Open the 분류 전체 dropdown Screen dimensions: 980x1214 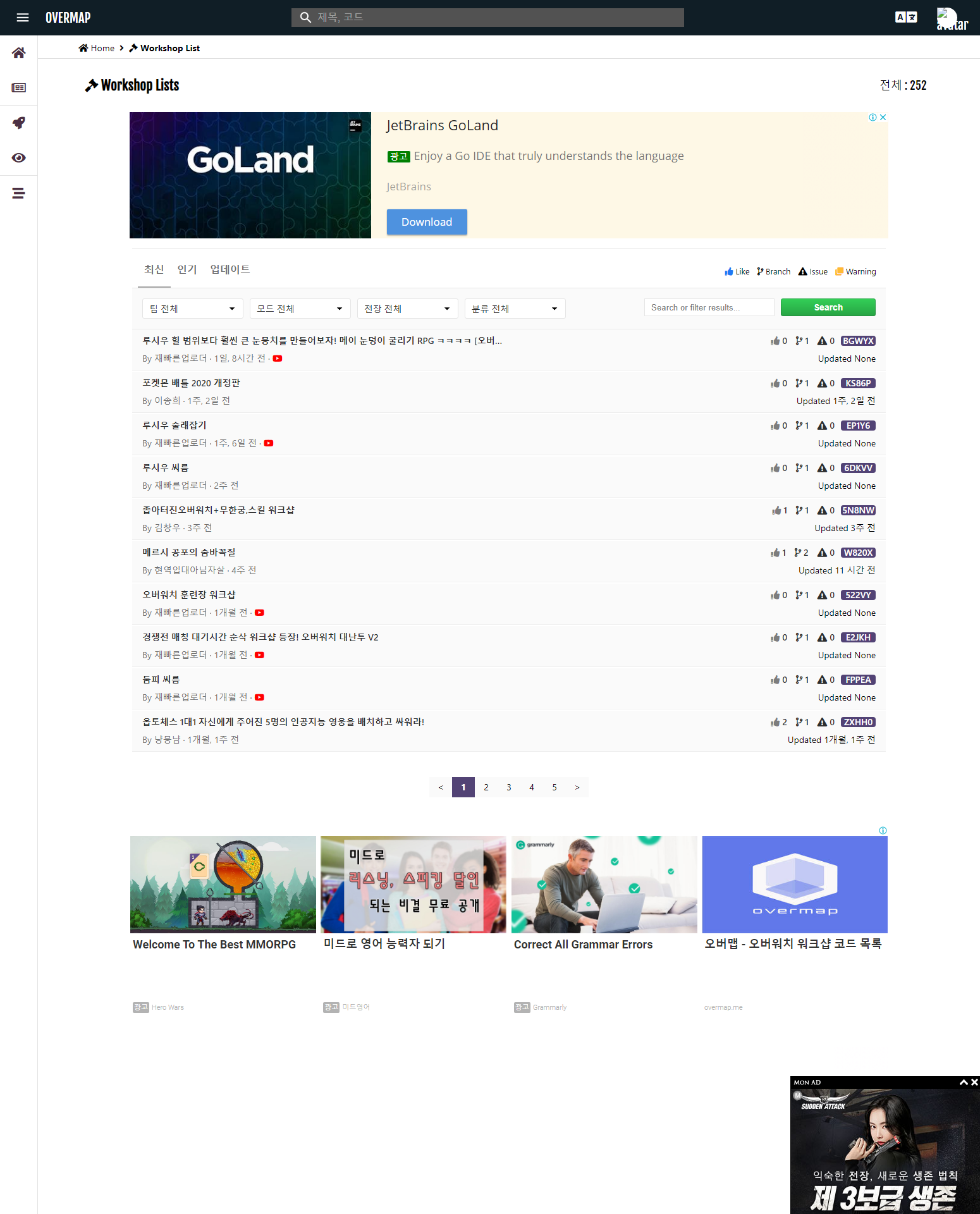[515, 309]
